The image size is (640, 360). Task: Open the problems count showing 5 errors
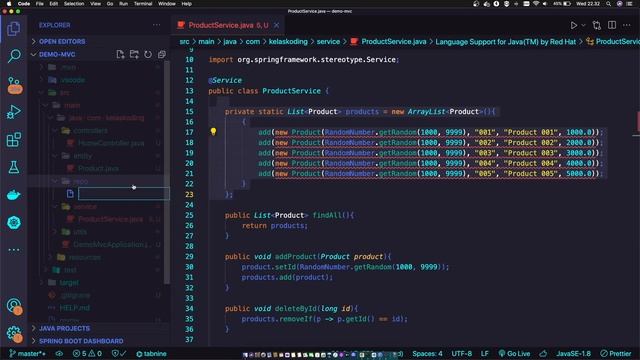coord(87,353)
